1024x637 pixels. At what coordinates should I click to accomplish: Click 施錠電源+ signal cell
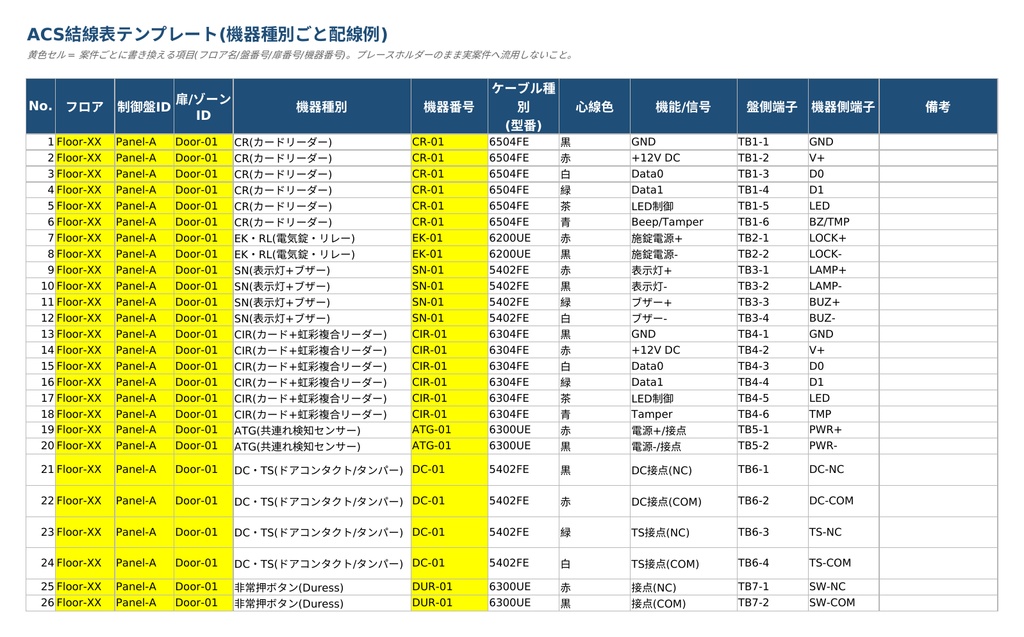coord(683,238)
